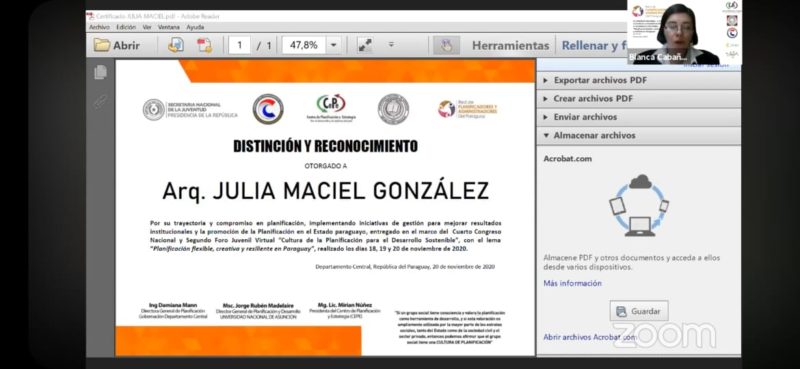The height and width of the screenshot is (369, 800).
Task: Click signatory name Ing Damiana Mann
Action: click(173, 305)
